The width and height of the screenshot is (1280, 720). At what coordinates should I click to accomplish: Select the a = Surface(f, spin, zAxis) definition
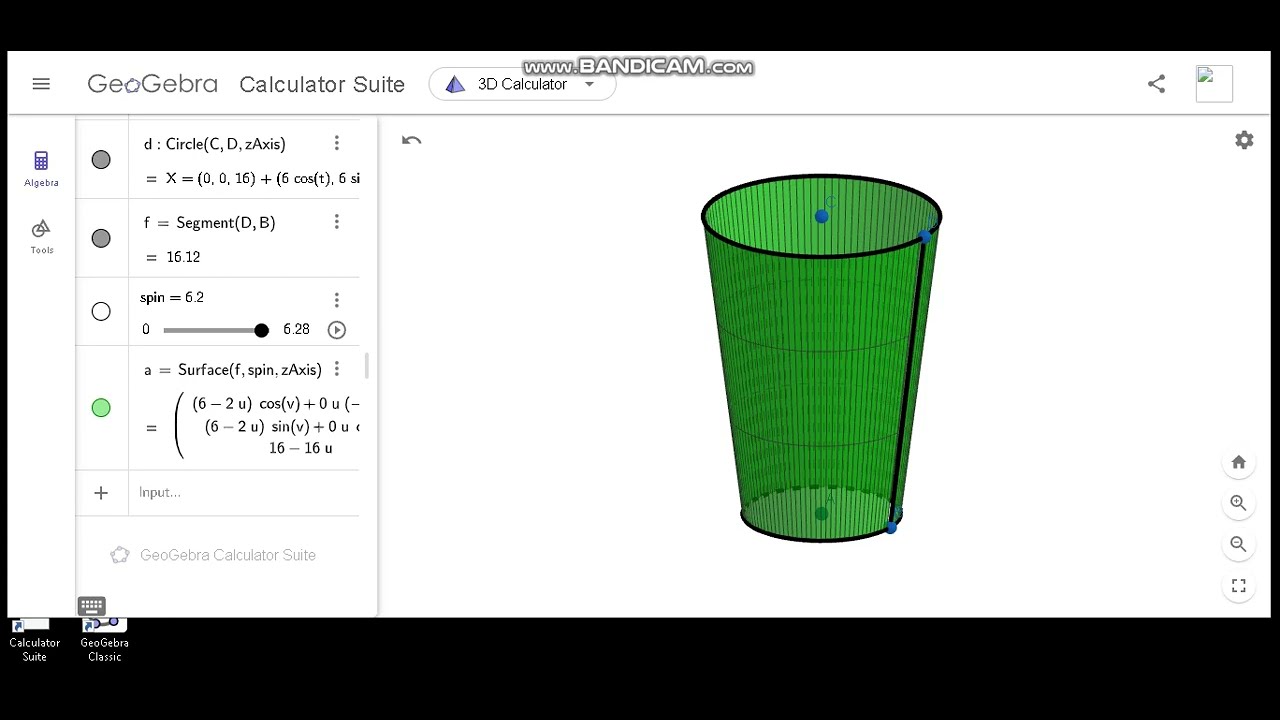click(x=233, y=369)
